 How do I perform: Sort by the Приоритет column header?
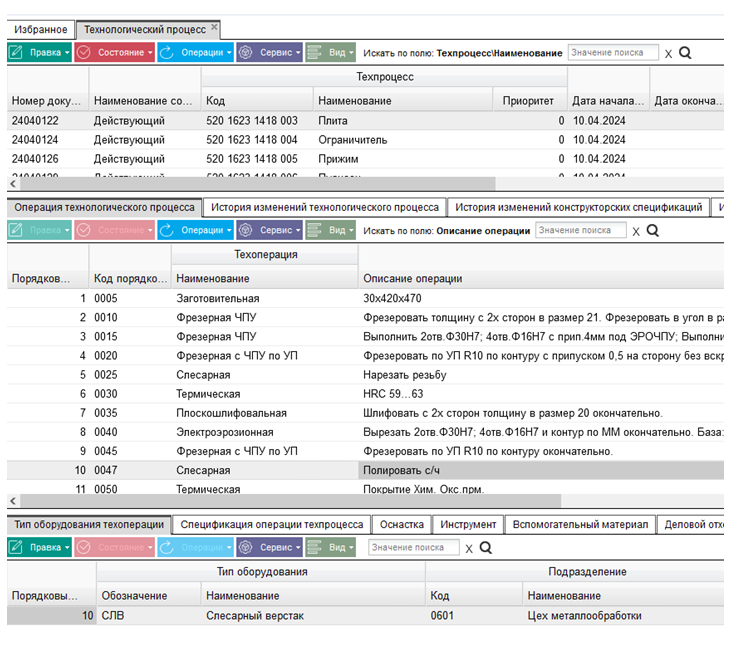tap(529, 101)
